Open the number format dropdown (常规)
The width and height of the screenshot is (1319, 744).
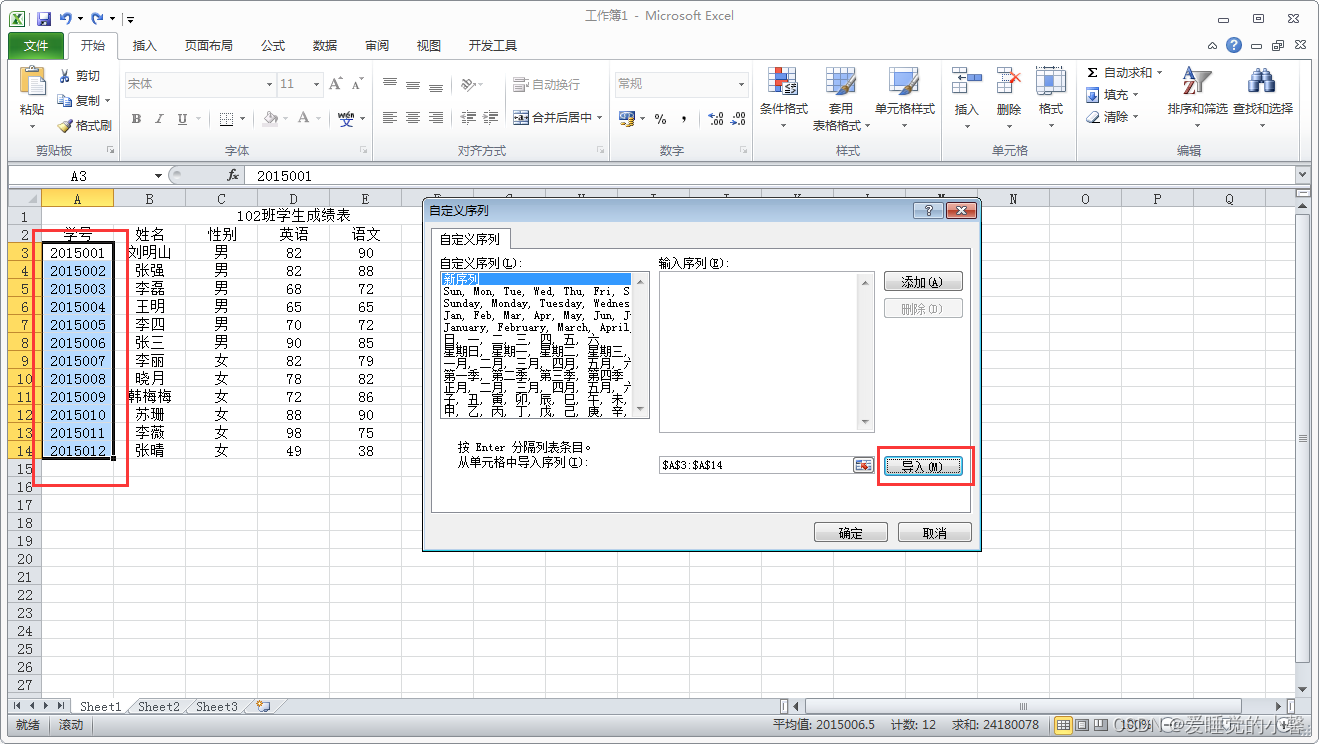point(741,84)
